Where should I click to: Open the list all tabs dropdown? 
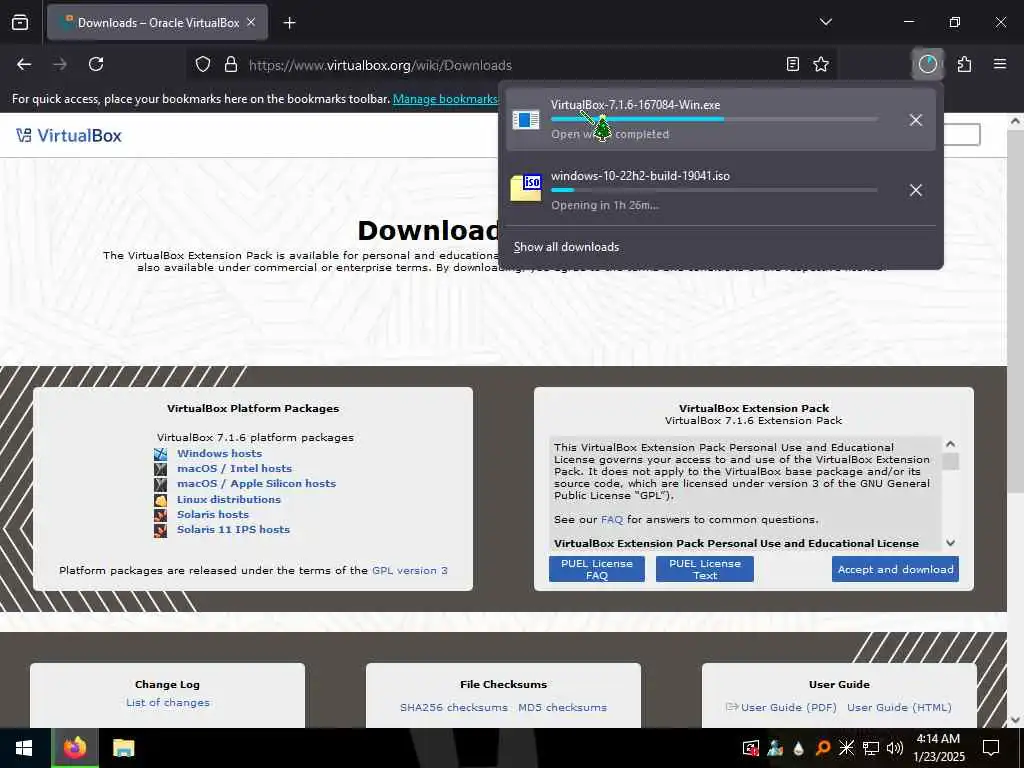(x=826, y=22)
